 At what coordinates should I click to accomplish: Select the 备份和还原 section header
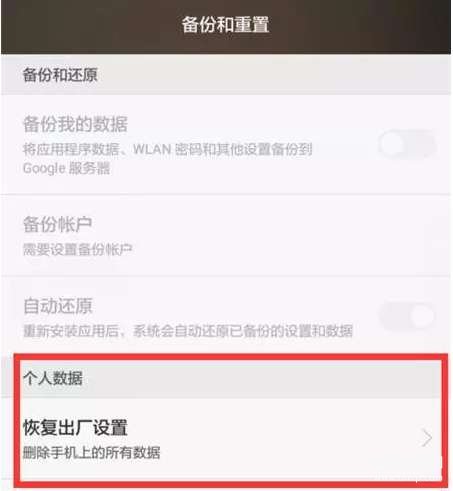(x=60, y=74)
